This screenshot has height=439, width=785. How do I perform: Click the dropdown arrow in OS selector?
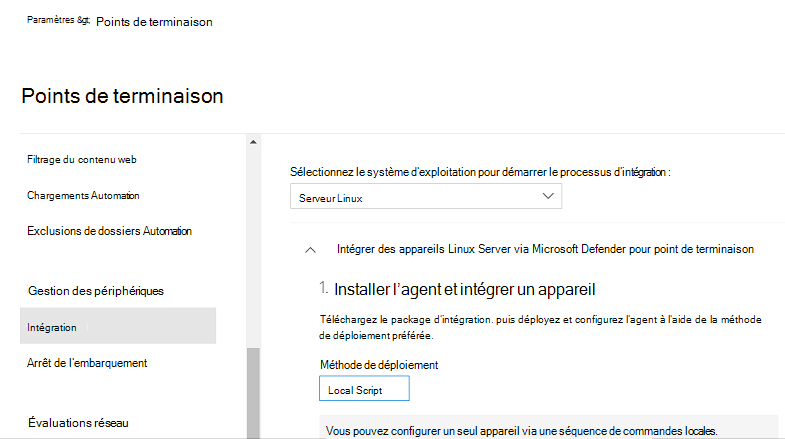548,196
